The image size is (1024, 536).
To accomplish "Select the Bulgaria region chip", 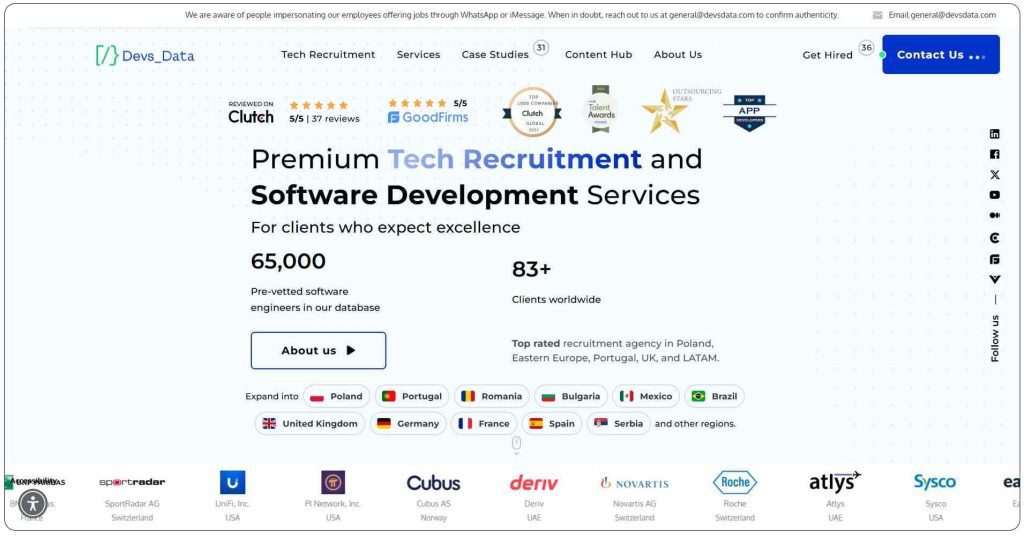I will [571, 396].
